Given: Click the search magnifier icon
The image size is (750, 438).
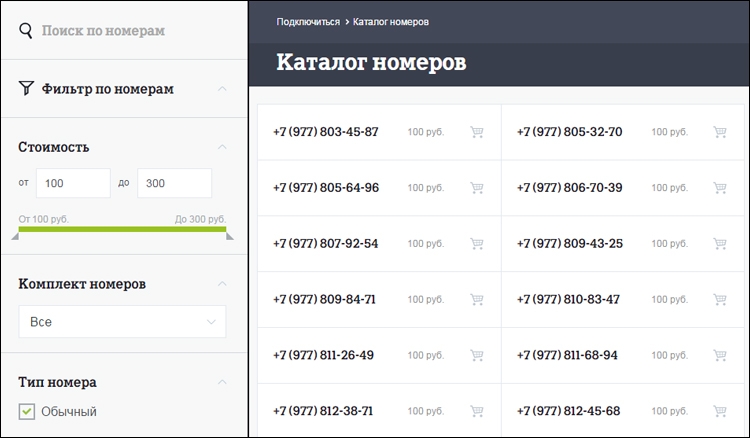Looking at the screenshot, I should pyautogui.click(x=26, y=31).
